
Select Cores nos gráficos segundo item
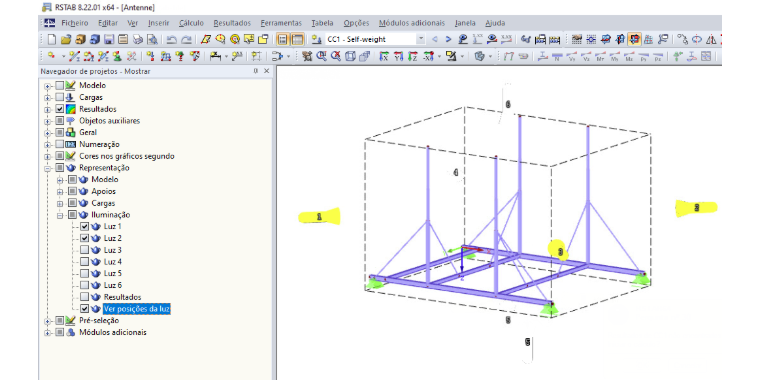[x=127, y=156]
